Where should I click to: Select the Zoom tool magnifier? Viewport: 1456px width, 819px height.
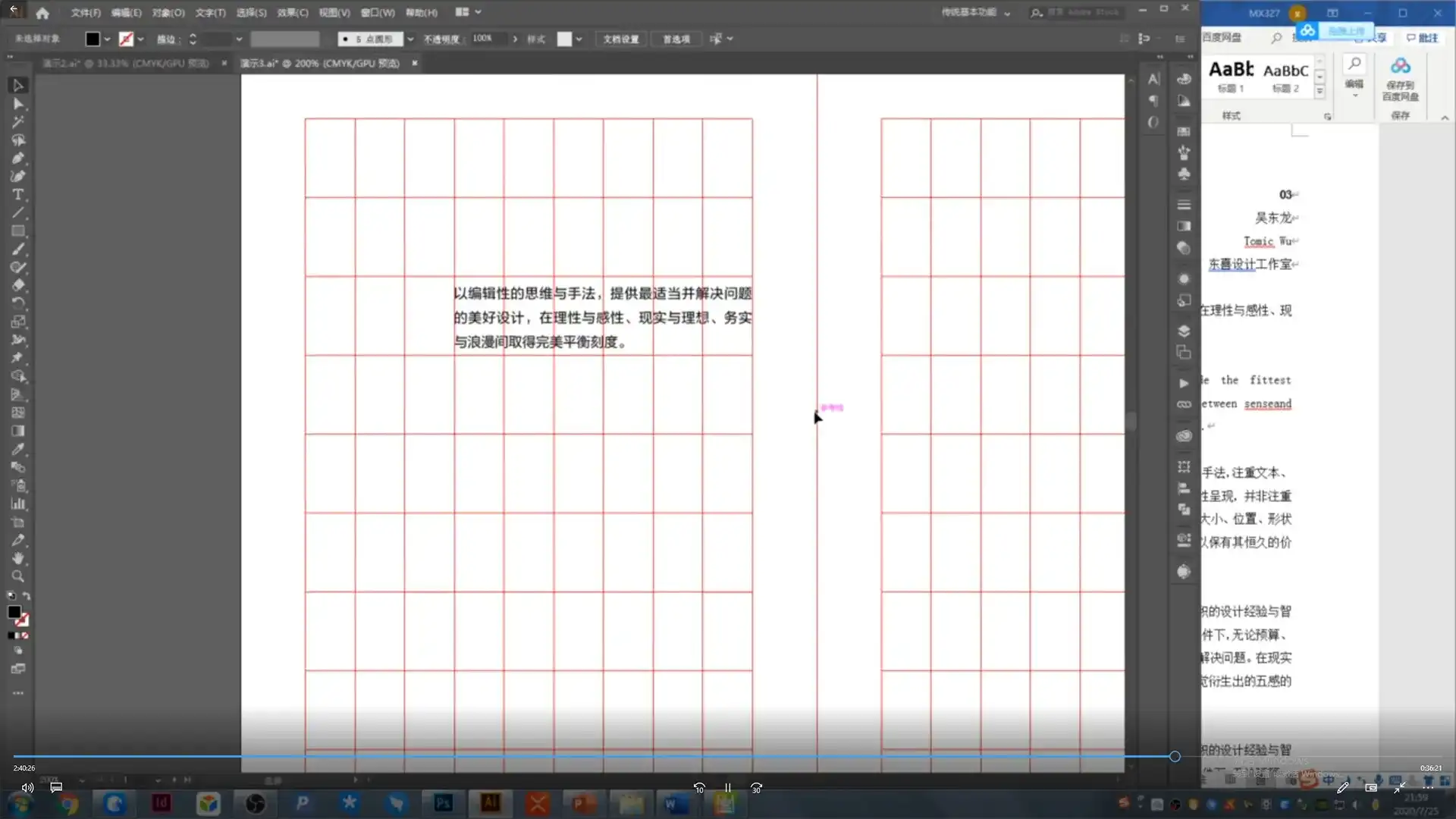(x=18, y=576)
